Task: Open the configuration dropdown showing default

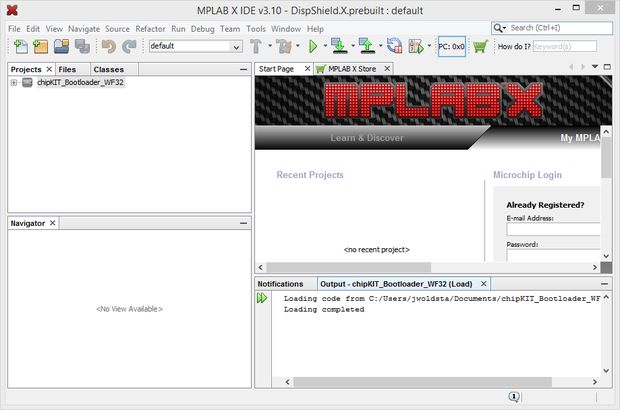Action: pos(236,47)
